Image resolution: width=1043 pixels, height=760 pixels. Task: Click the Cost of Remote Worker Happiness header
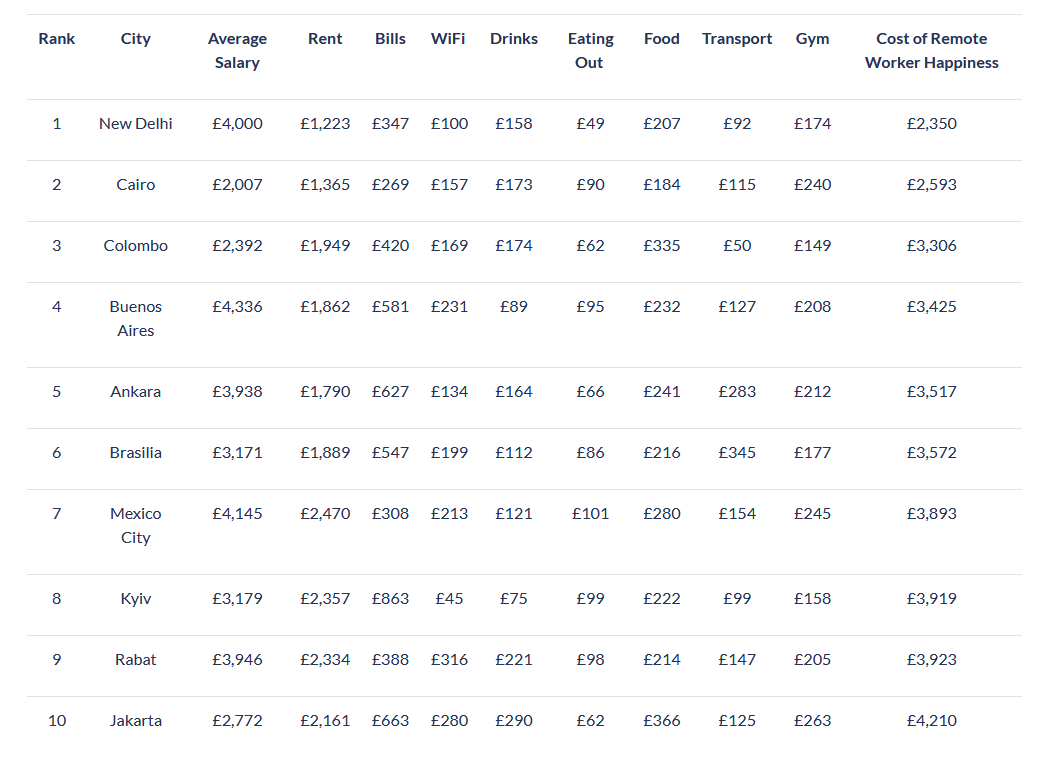[x=931, y=51]
